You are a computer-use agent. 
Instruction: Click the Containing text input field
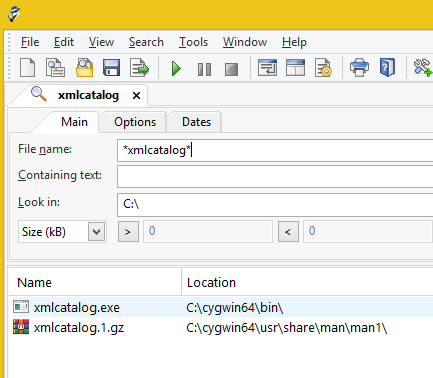tap(275, 177)
